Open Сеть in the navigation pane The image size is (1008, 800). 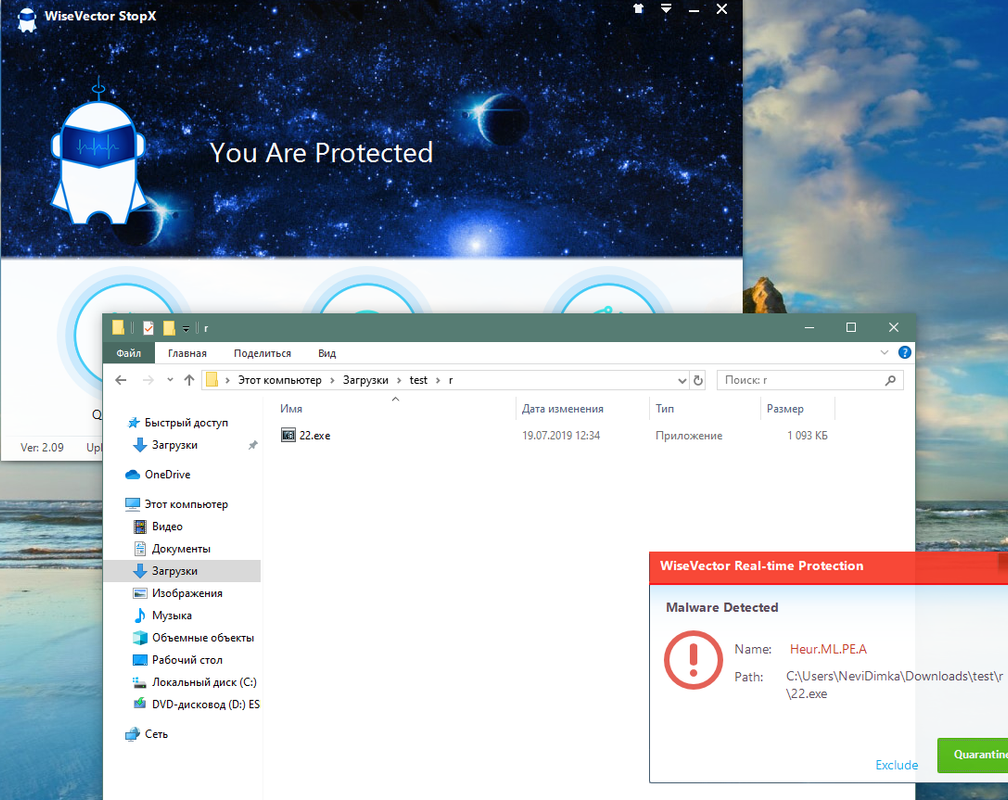pos(156,734)
